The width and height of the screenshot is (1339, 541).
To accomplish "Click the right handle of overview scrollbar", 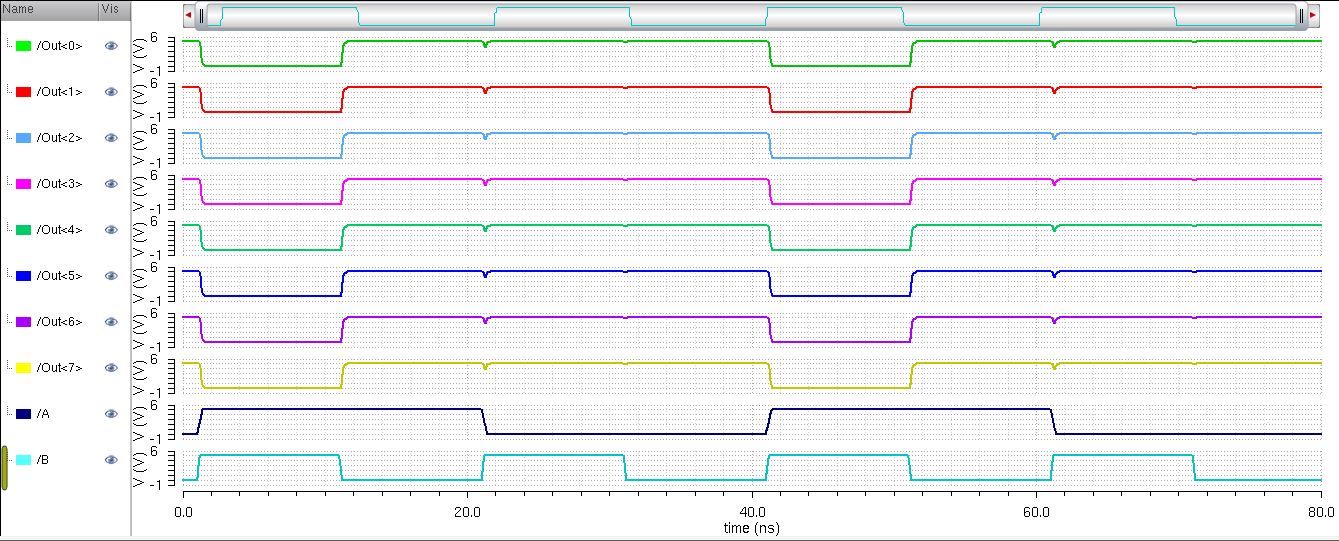I will (1300, 16).
